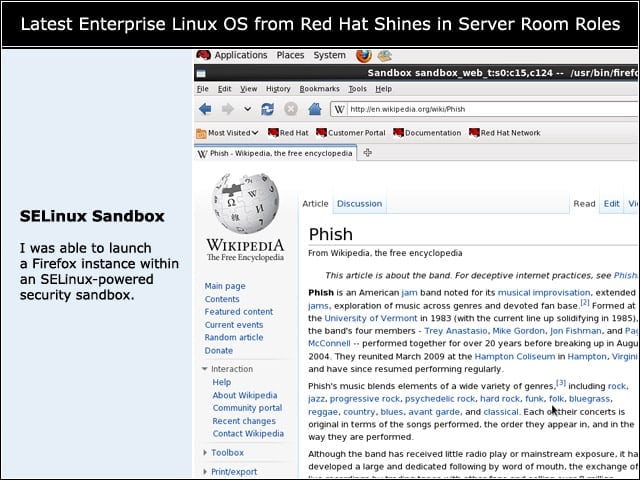This screenshot has width=640, height=480.
Task: Click the sandbox window menu icon in titlebar
Action: [x=201, y=73]
